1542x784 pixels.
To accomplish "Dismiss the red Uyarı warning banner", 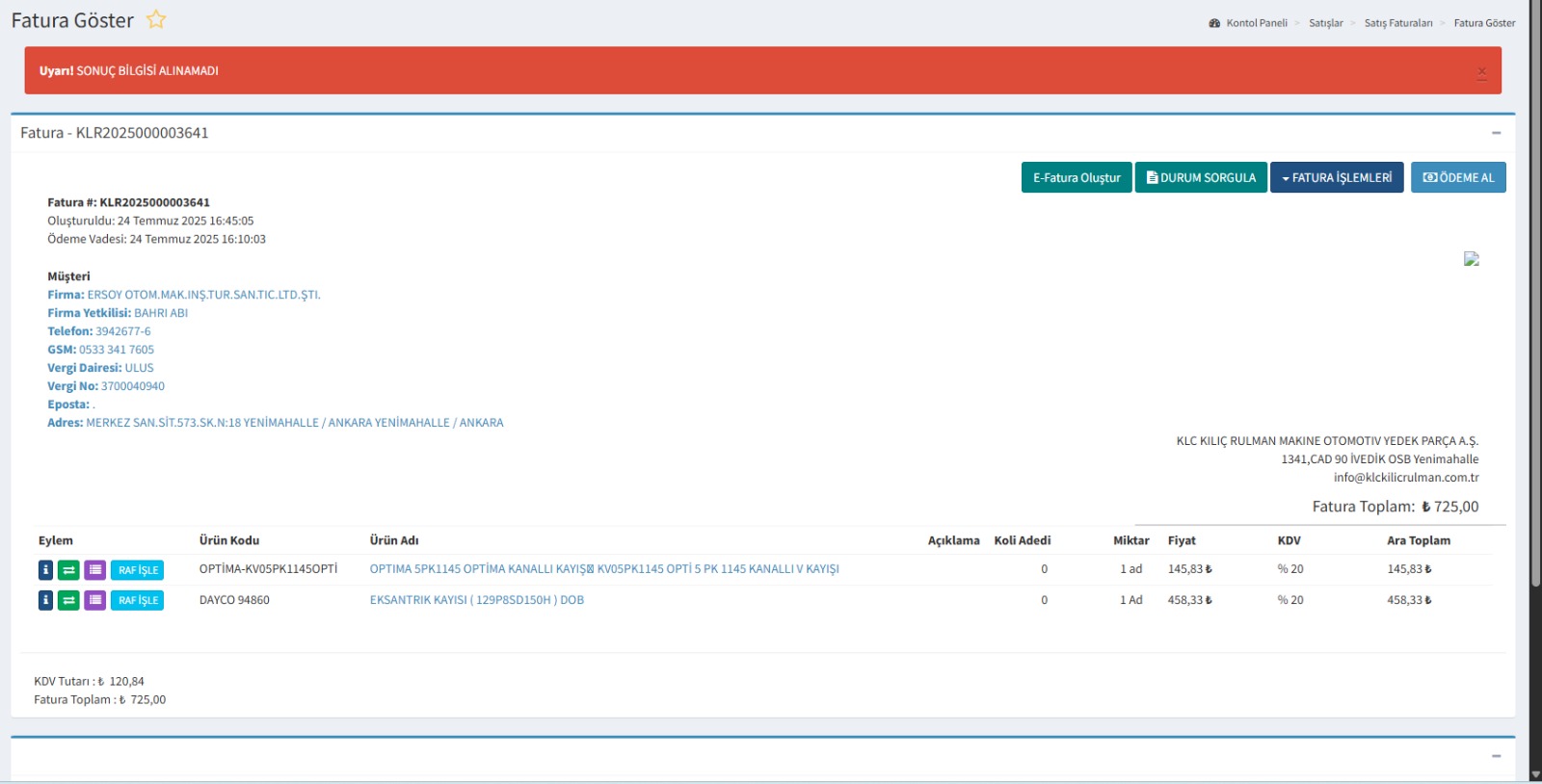I will [x=1481, y=72].
